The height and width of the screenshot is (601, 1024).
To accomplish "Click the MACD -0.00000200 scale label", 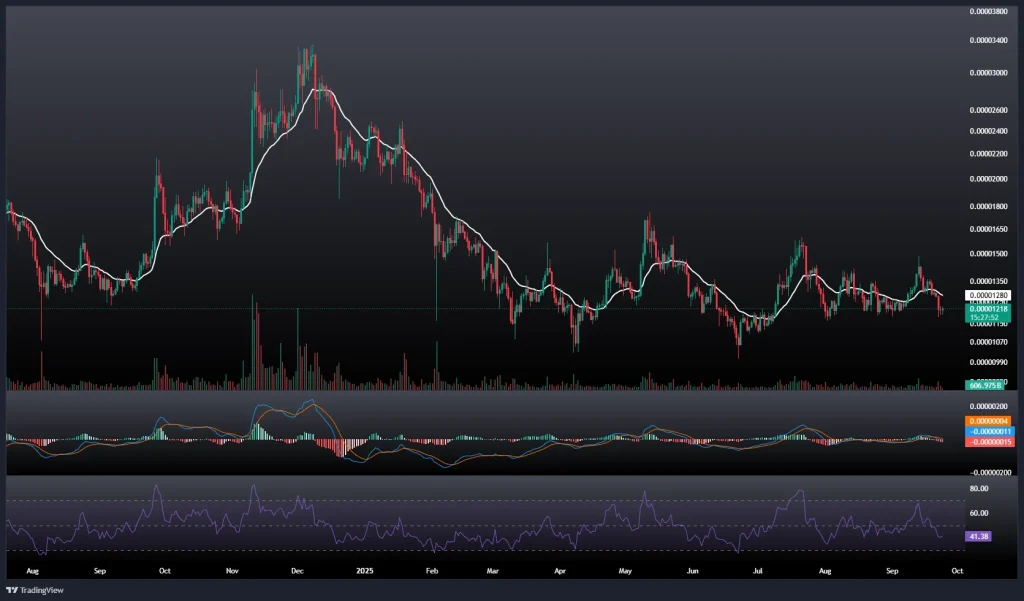I will click(x=990, y=471).
